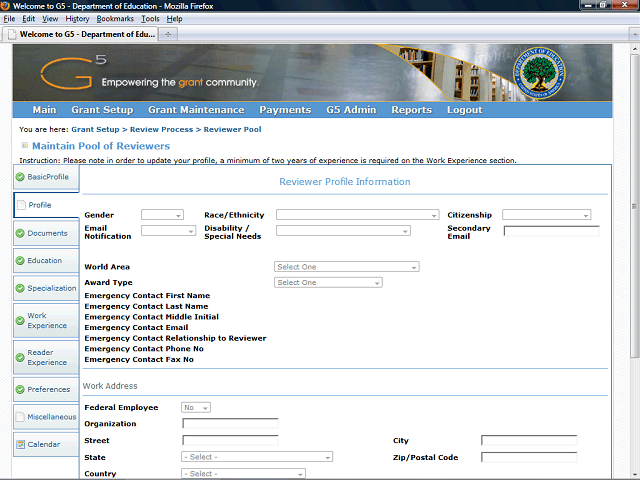Open the Disability / Special Needs dropdown
This screenshot has height=480, width=640.
[343, 231]
